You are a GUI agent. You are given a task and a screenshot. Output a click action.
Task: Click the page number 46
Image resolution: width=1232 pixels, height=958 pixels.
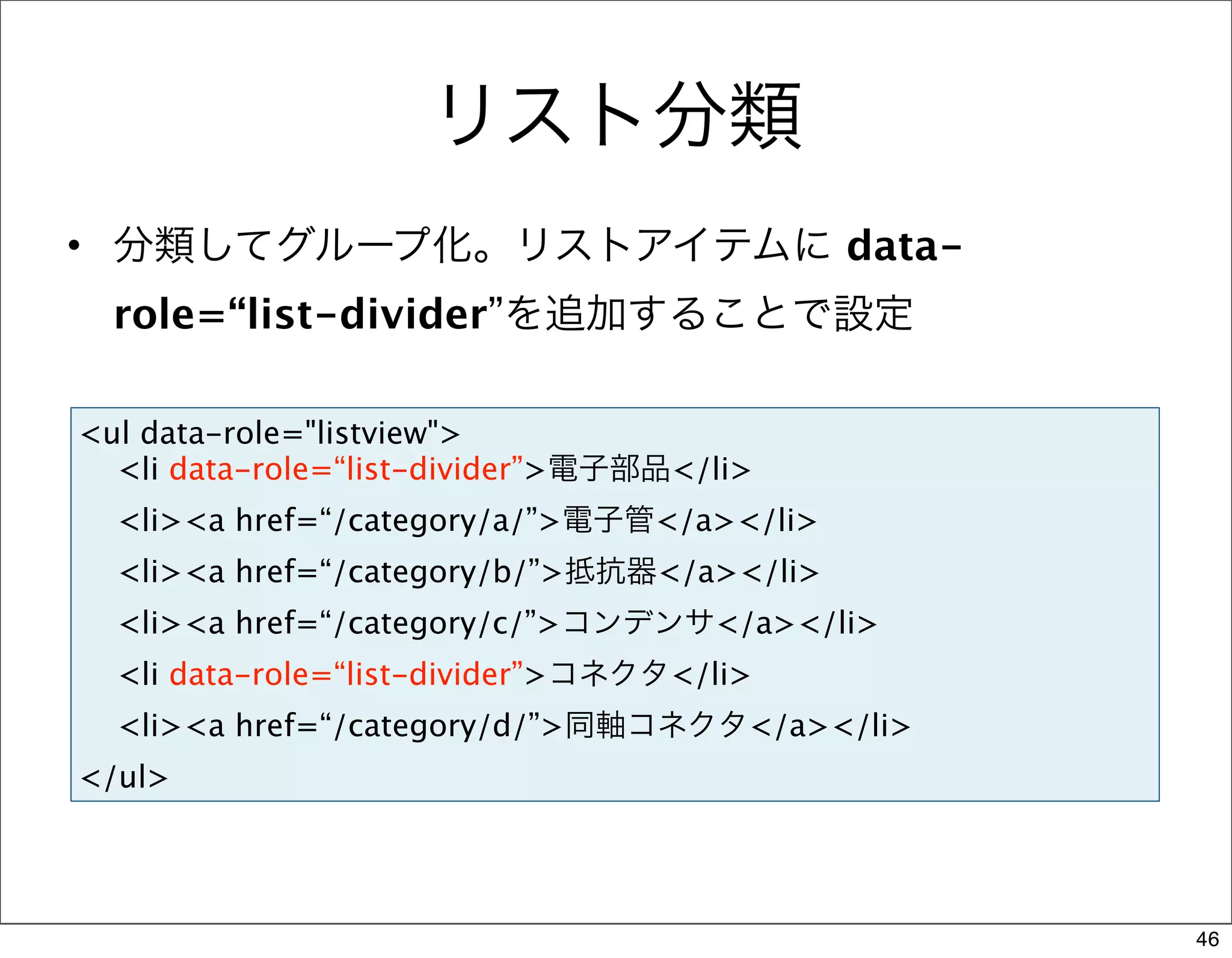click(x=1207, y=939)
